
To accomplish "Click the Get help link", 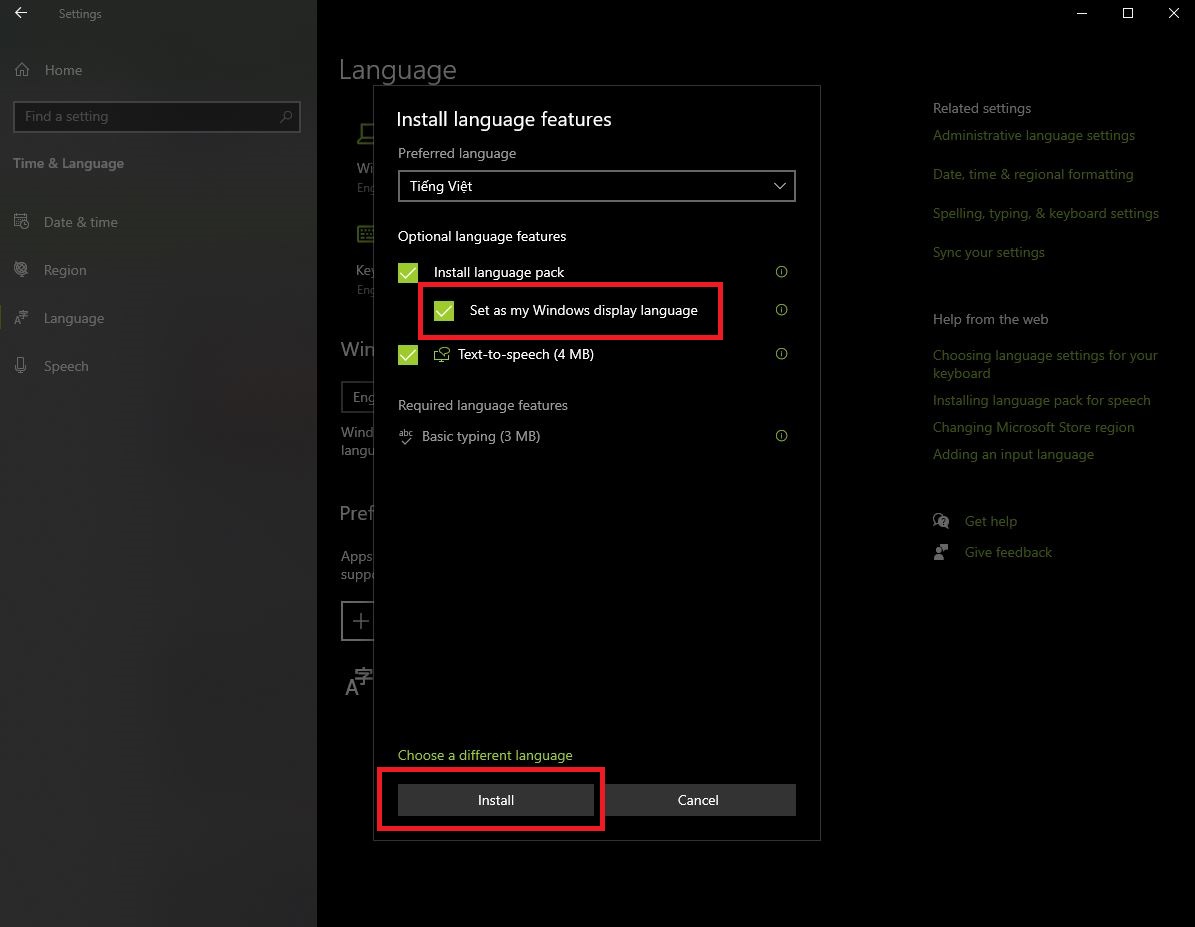I will click(x=991, y=521).
